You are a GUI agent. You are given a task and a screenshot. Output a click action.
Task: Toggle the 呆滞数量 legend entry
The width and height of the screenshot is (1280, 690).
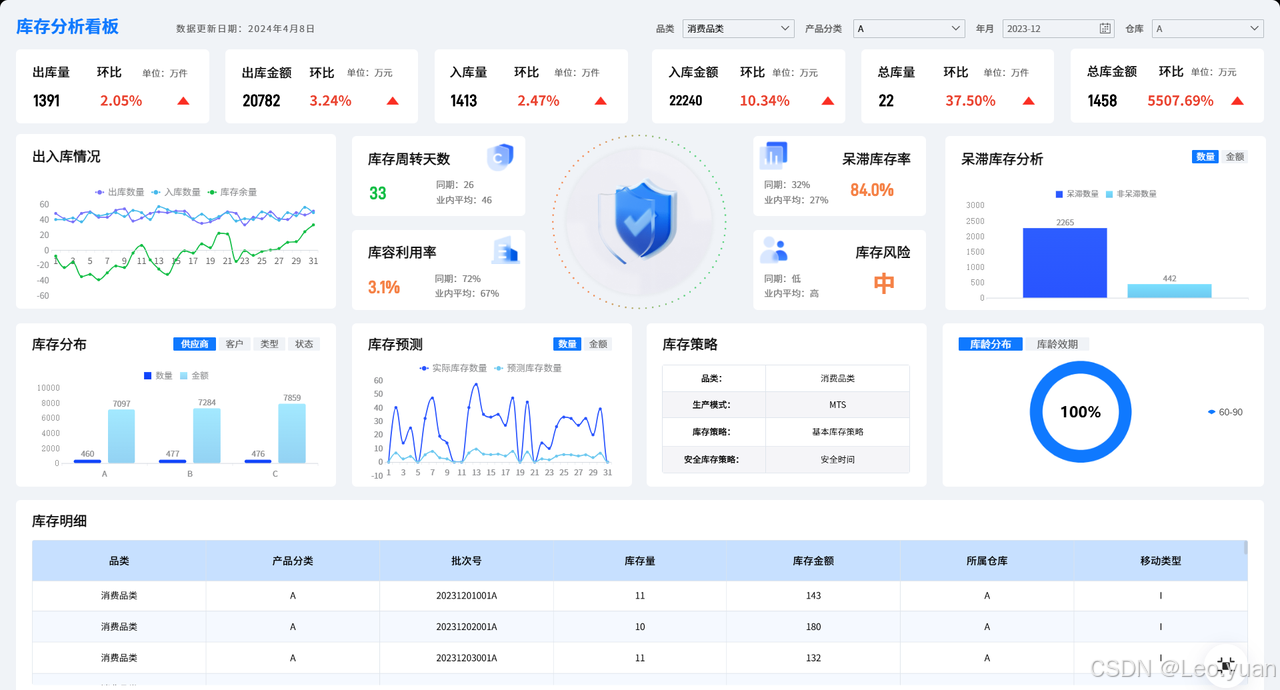click(x=1077, y=194)
